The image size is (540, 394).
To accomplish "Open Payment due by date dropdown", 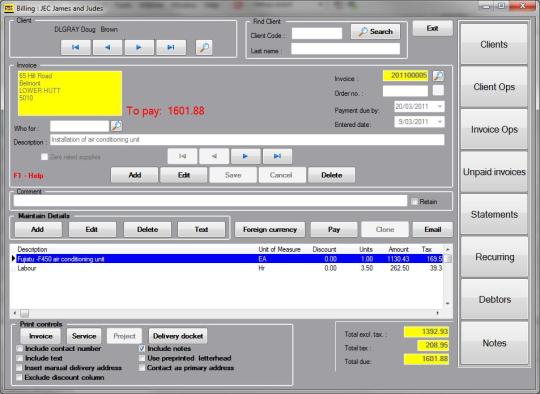I will 440,106.
